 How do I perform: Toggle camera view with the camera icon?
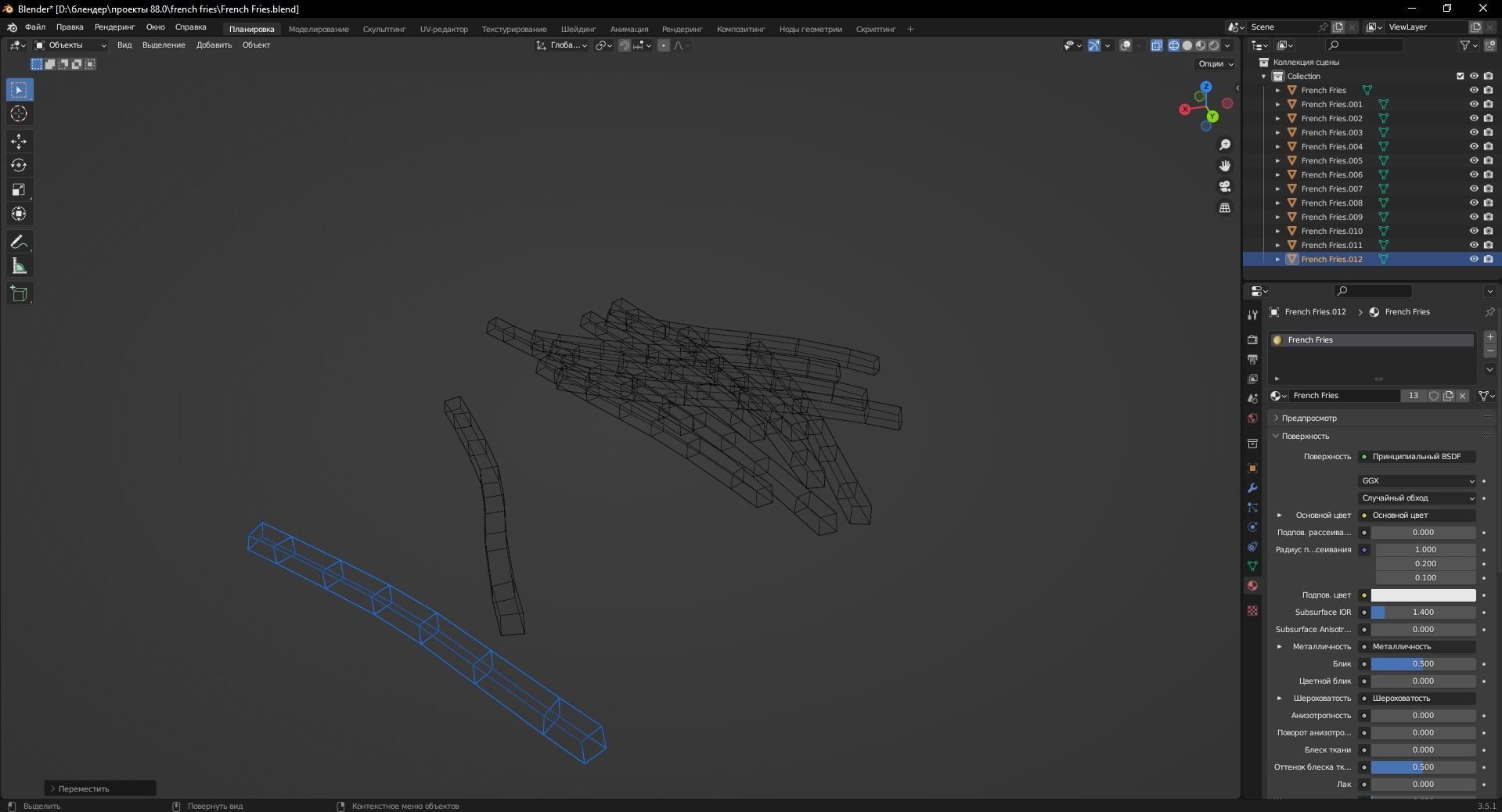[x=1225, y=186]
